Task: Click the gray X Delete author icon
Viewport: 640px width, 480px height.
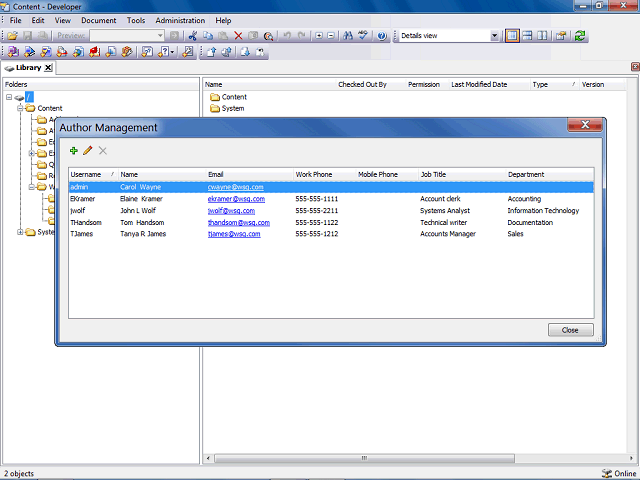Action: click(103, 151)
